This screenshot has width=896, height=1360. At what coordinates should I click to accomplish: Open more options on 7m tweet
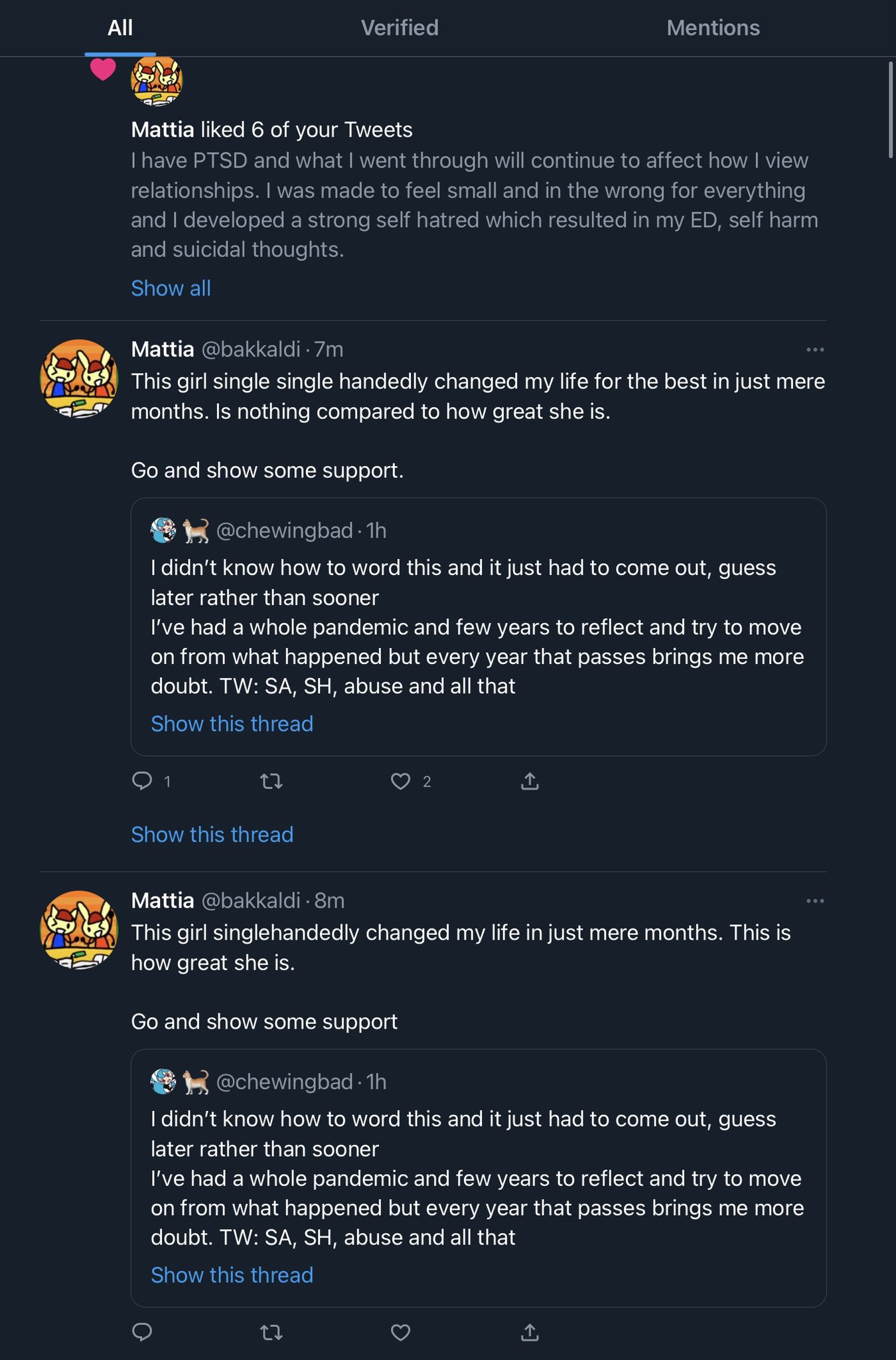(815, 349)
